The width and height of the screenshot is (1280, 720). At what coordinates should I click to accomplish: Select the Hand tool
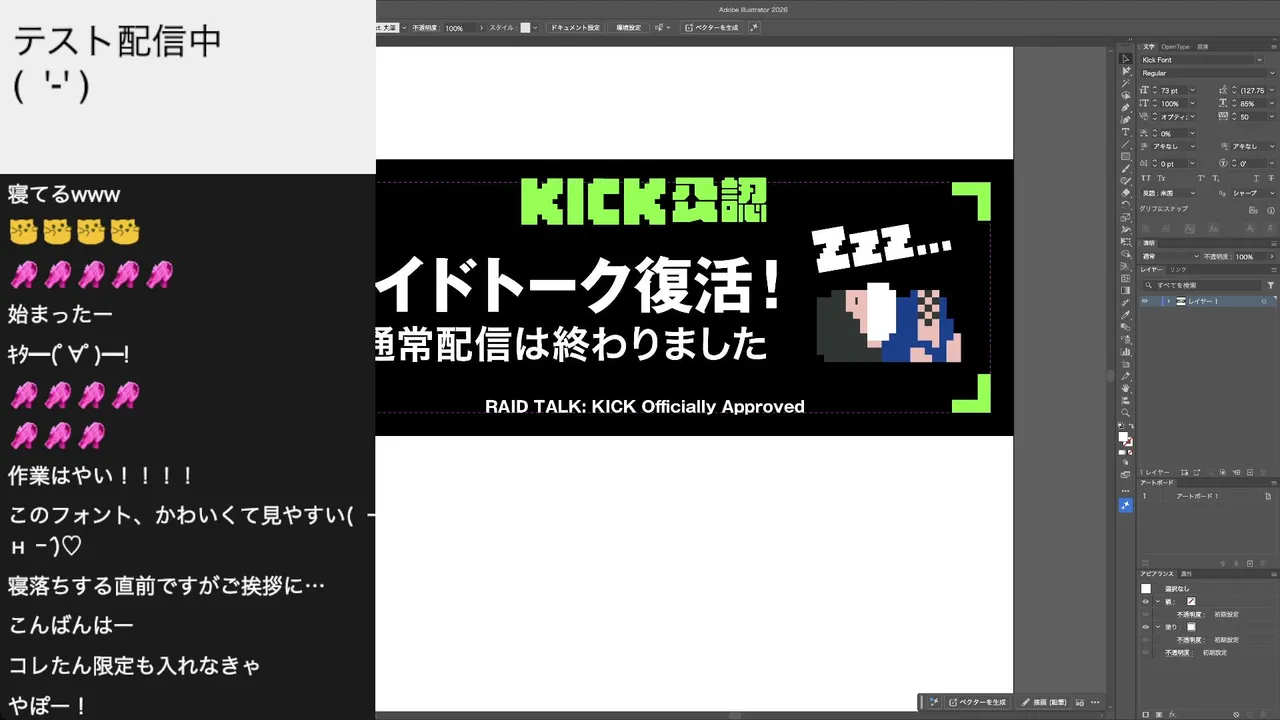coord(1125,388)
